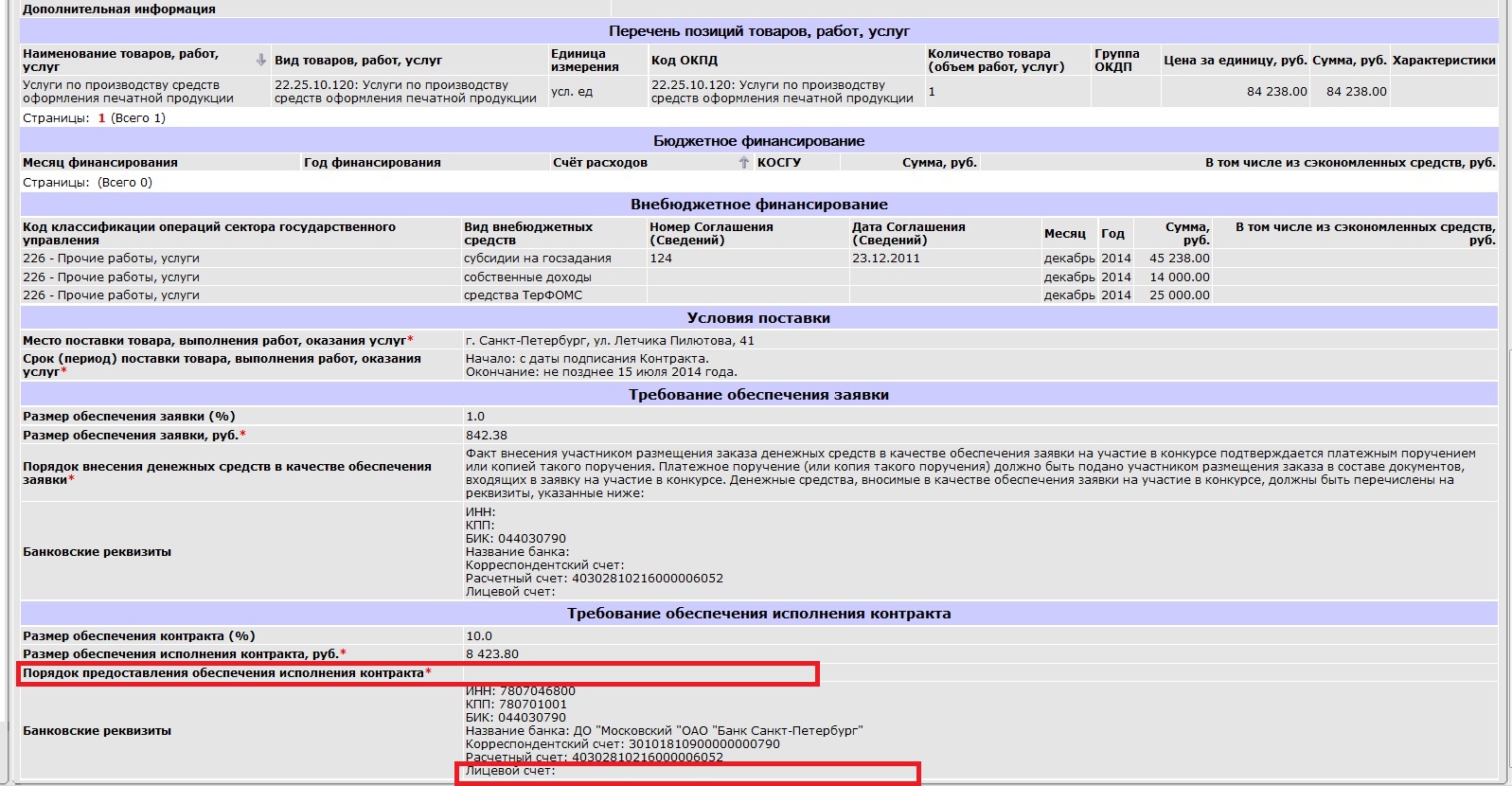The image size is (1512, 786).
Task: Click the contract security amount 8 423.80
Action: pos(492,654)
